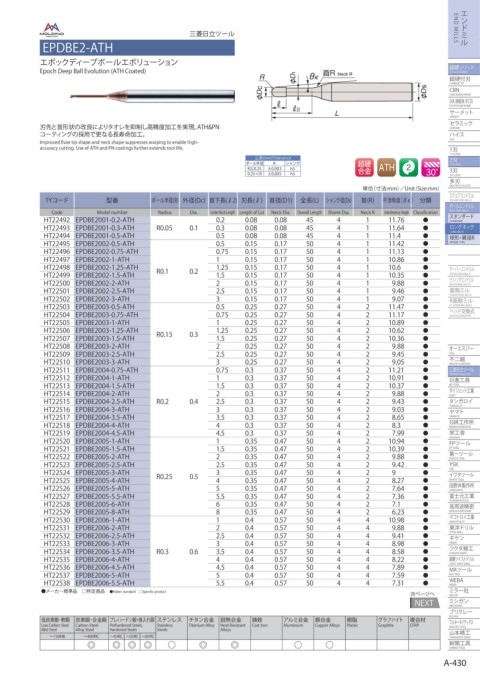The height and width of the screenshot is (677, 480).
Task: Open the 新開工具 maker tab
Action: (x=464, y=644)
